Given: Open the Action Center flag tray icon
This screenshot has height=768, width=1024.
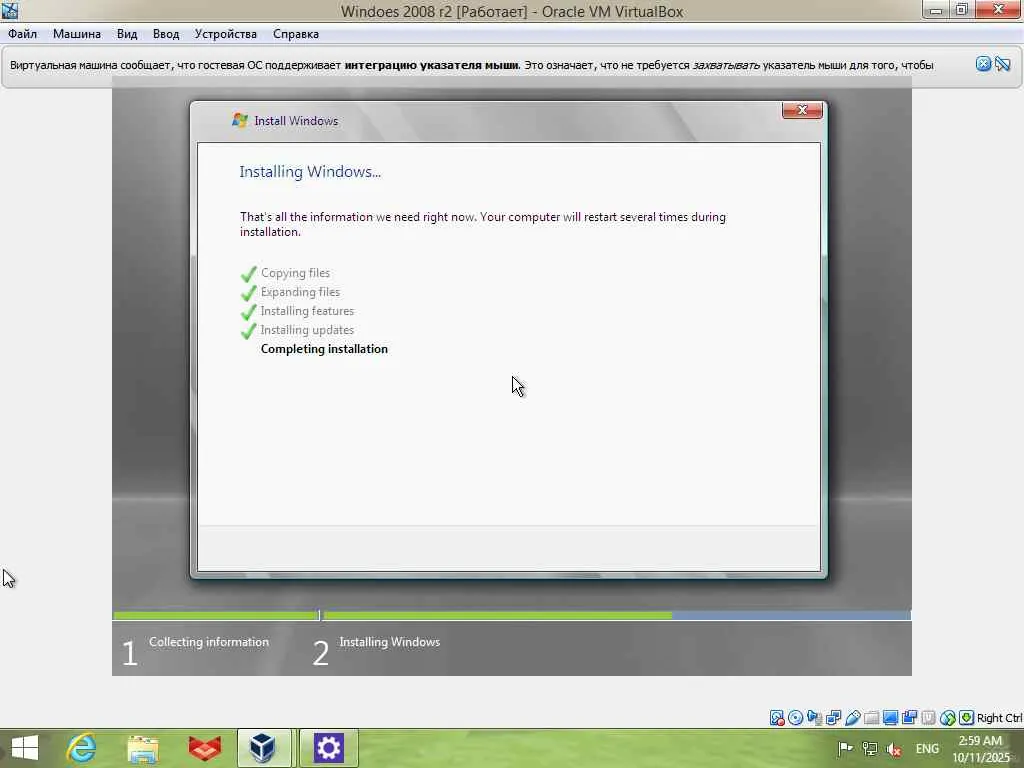Looking at the screenshot, I should coord(845,748).
